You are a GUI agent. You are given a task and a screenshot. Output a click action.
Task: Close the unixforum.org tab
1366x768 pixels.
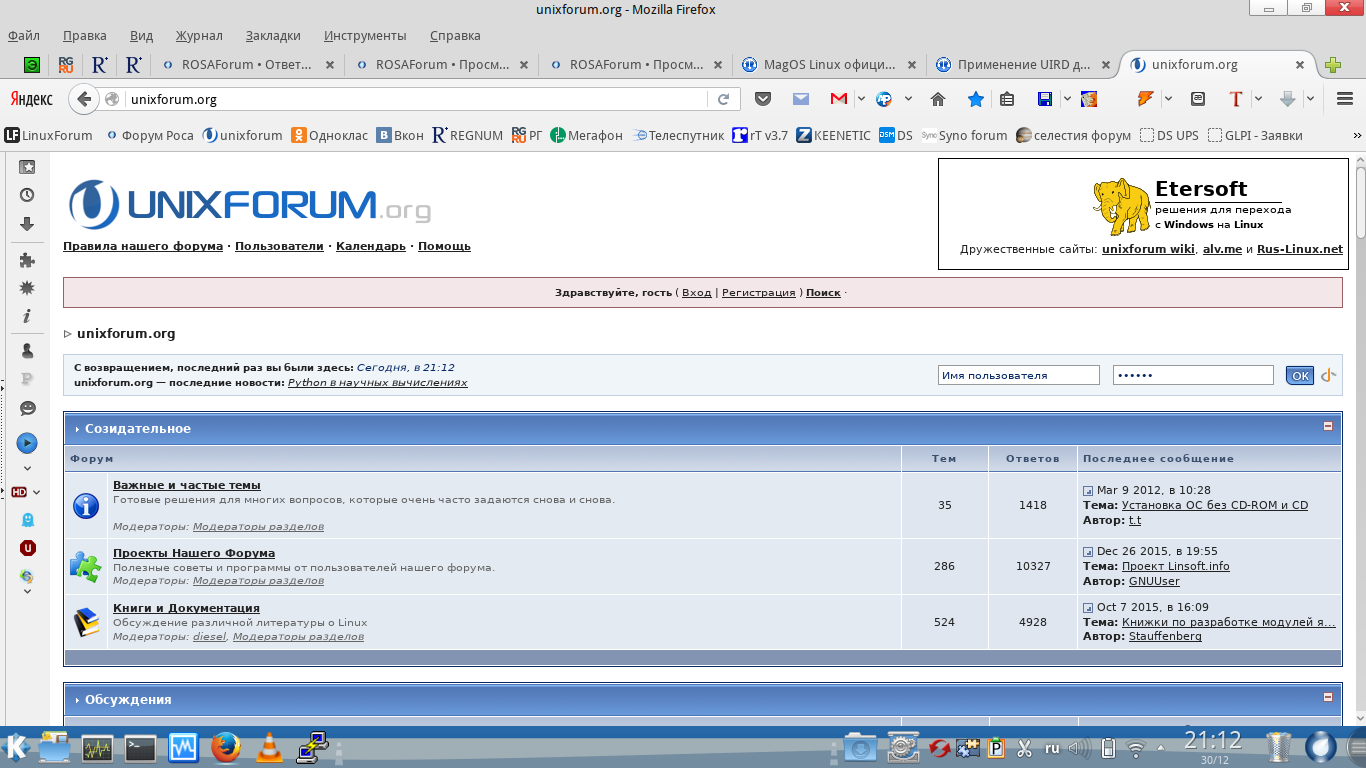click(x=1300, y=65)
